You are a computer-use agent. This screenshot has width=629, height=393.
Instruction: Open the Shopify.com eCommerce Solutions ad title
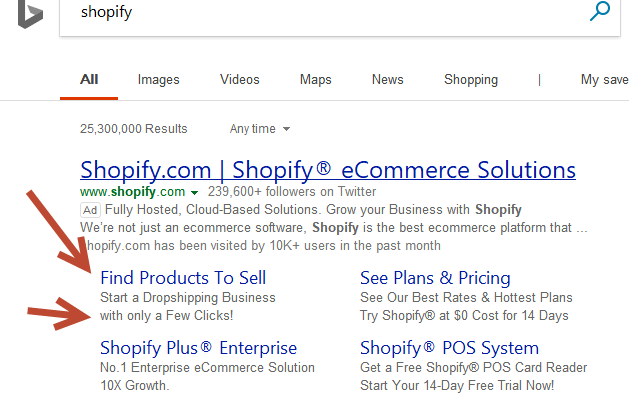(328, 170)
